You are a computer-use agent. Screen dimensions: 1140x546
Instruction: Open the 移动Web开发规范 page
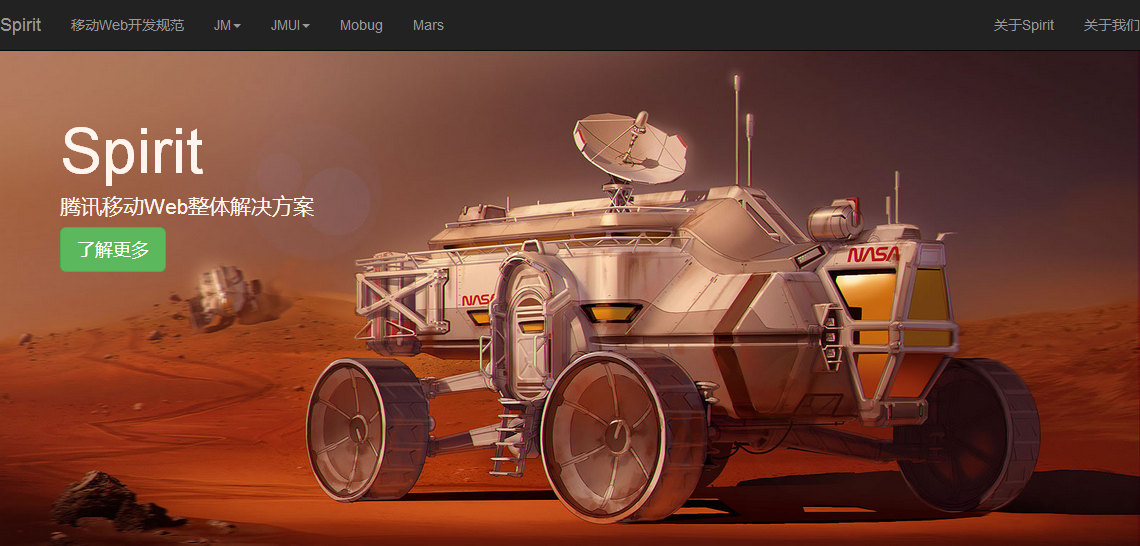[x=127, y=25]
